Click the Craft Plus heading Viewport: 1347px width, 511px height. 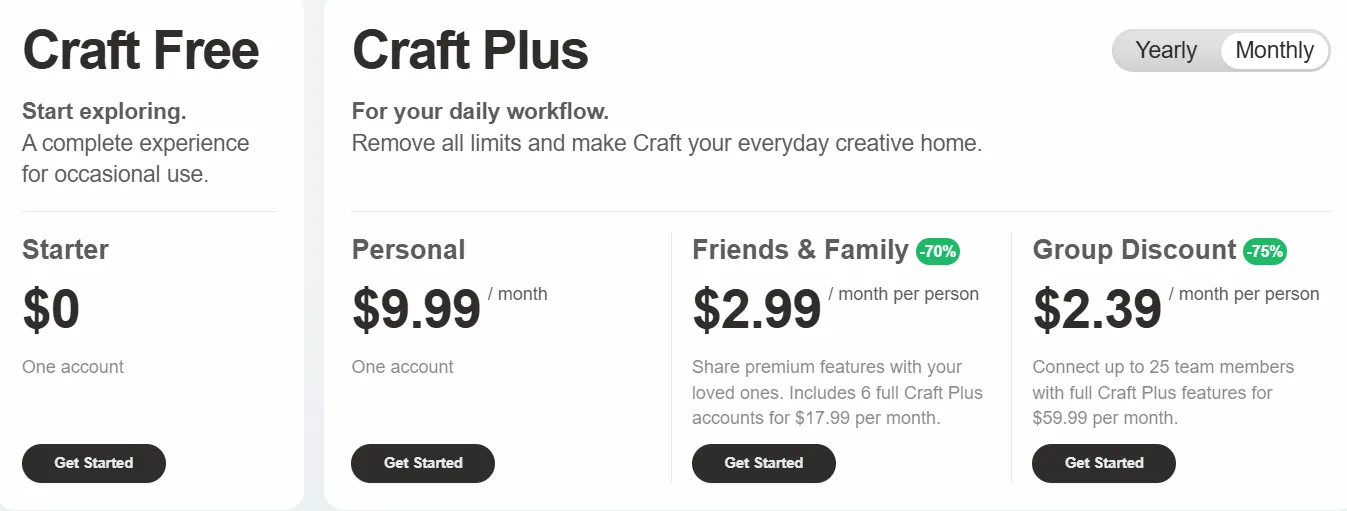tap(470, 50)
